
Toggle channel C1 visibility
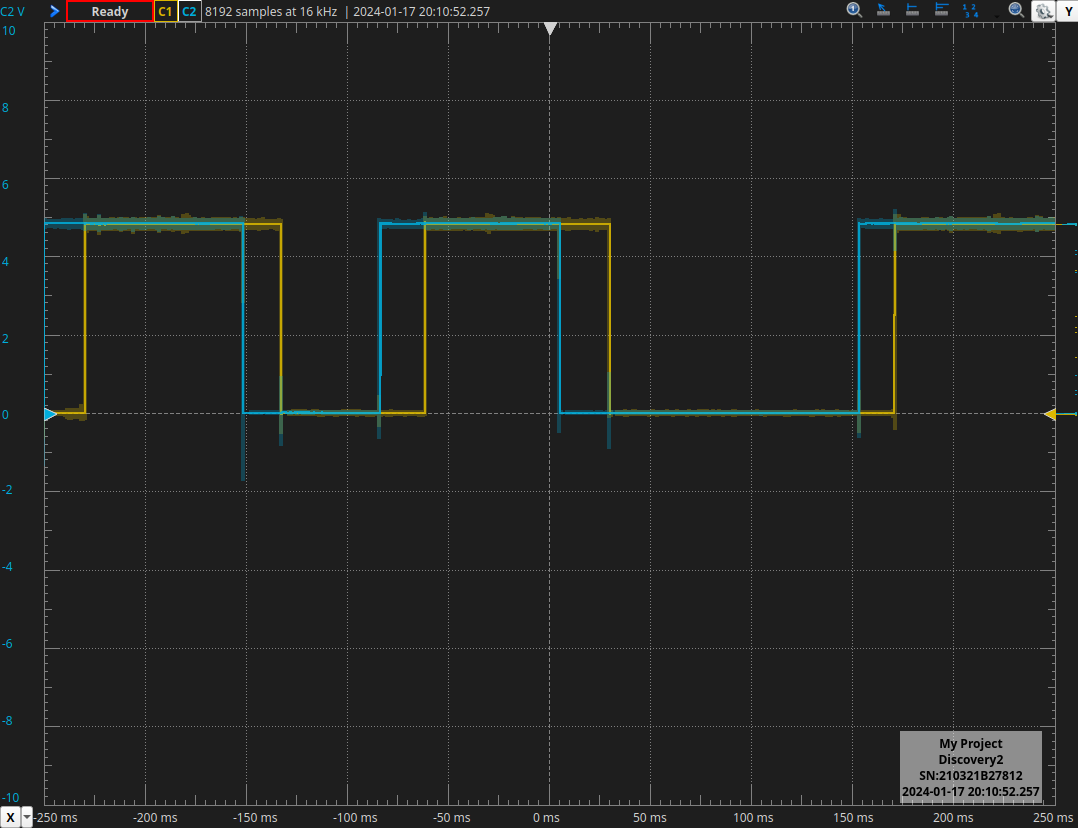tap(165, 11)
